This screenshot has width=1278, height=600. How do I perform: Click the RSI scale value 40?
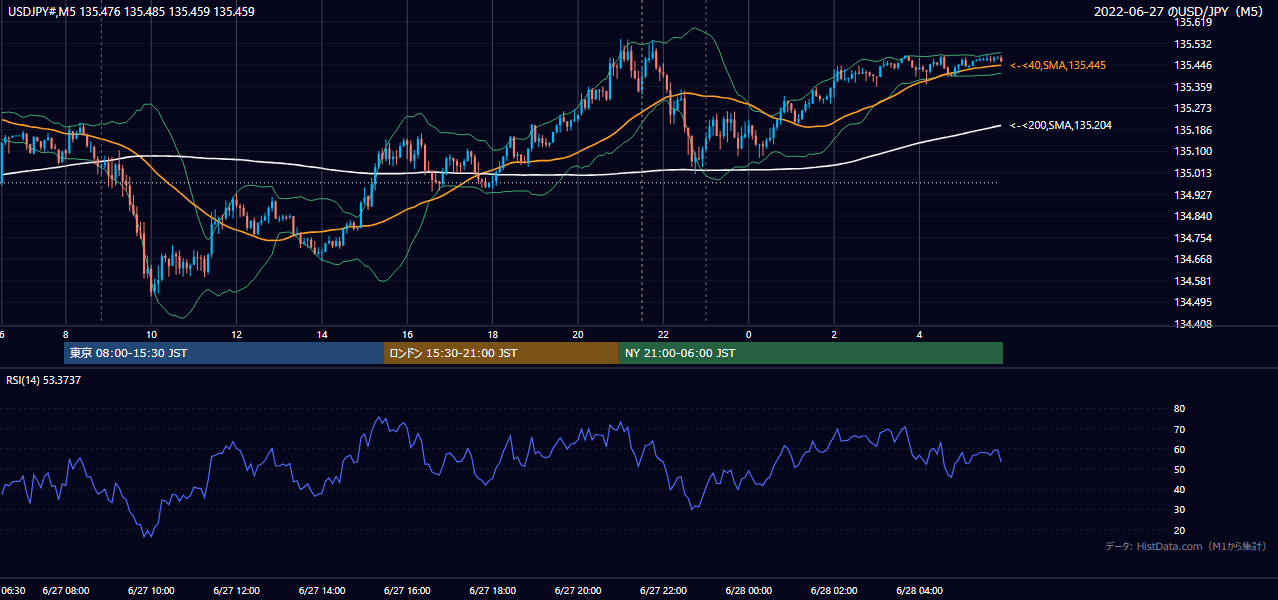click(1179, 489)
